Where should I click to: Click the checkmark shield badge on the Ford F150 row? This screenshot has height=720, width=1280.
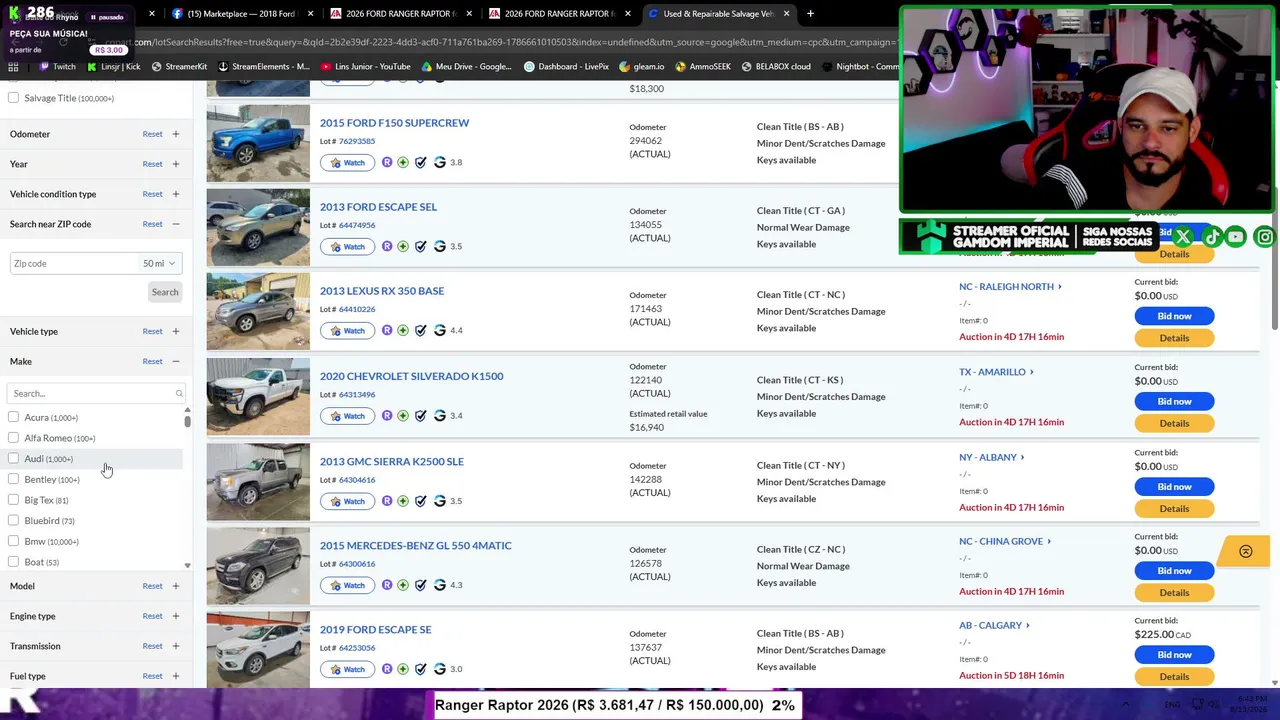pos(421,162)
